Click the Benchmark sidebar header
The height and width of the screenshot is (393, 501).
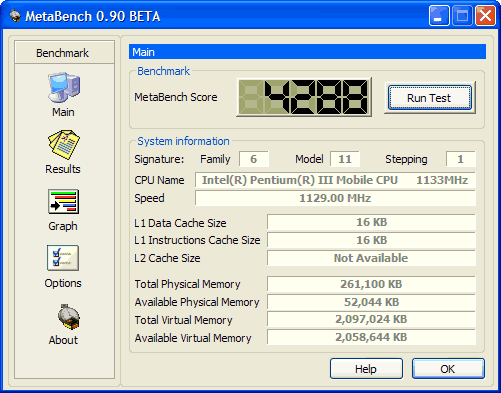coord(64,53)
